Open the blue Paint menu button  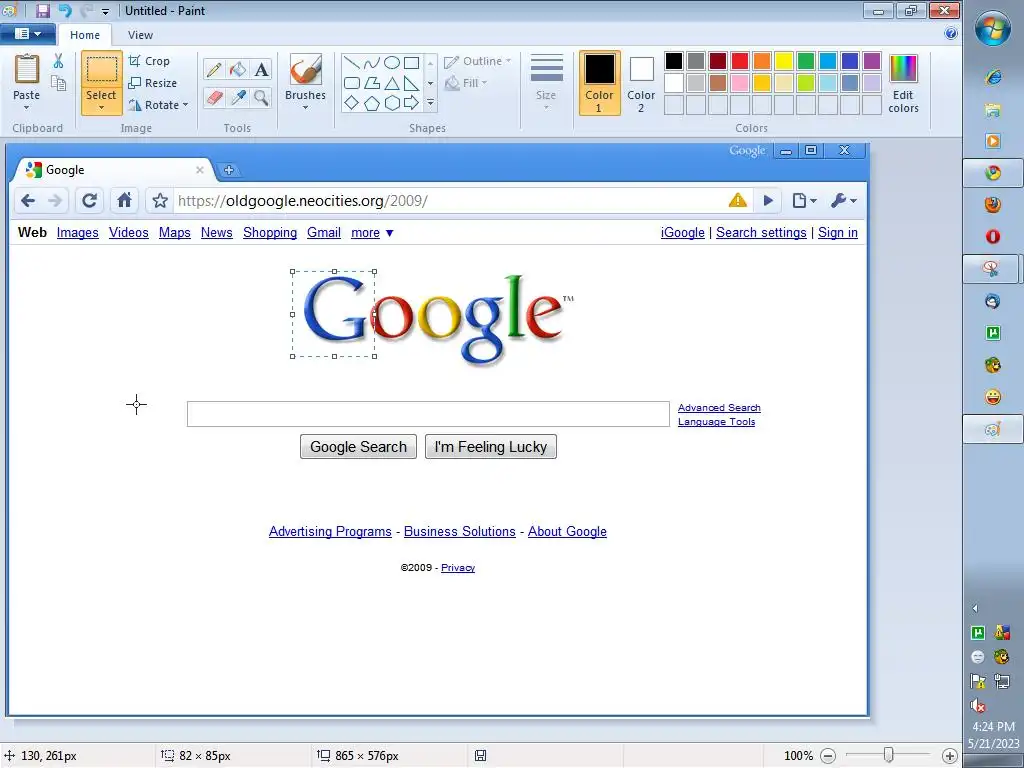point(27,33)
